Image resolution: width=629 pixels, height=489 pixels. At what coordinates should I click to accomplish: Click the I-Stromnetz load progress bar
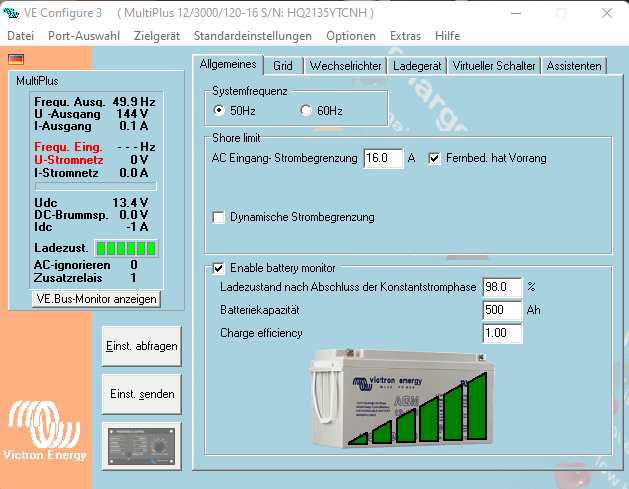(x=96, y=186)
